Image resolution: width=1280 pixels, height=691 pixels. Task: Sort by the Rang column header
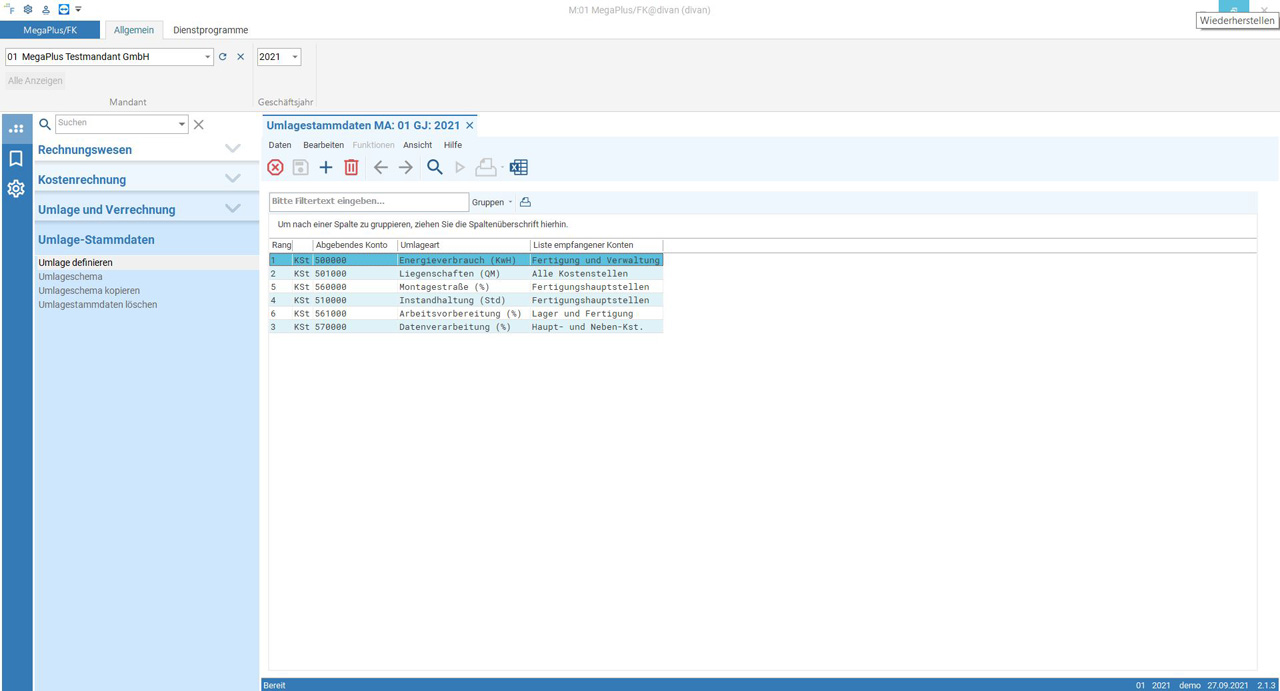tap(281, 245)
